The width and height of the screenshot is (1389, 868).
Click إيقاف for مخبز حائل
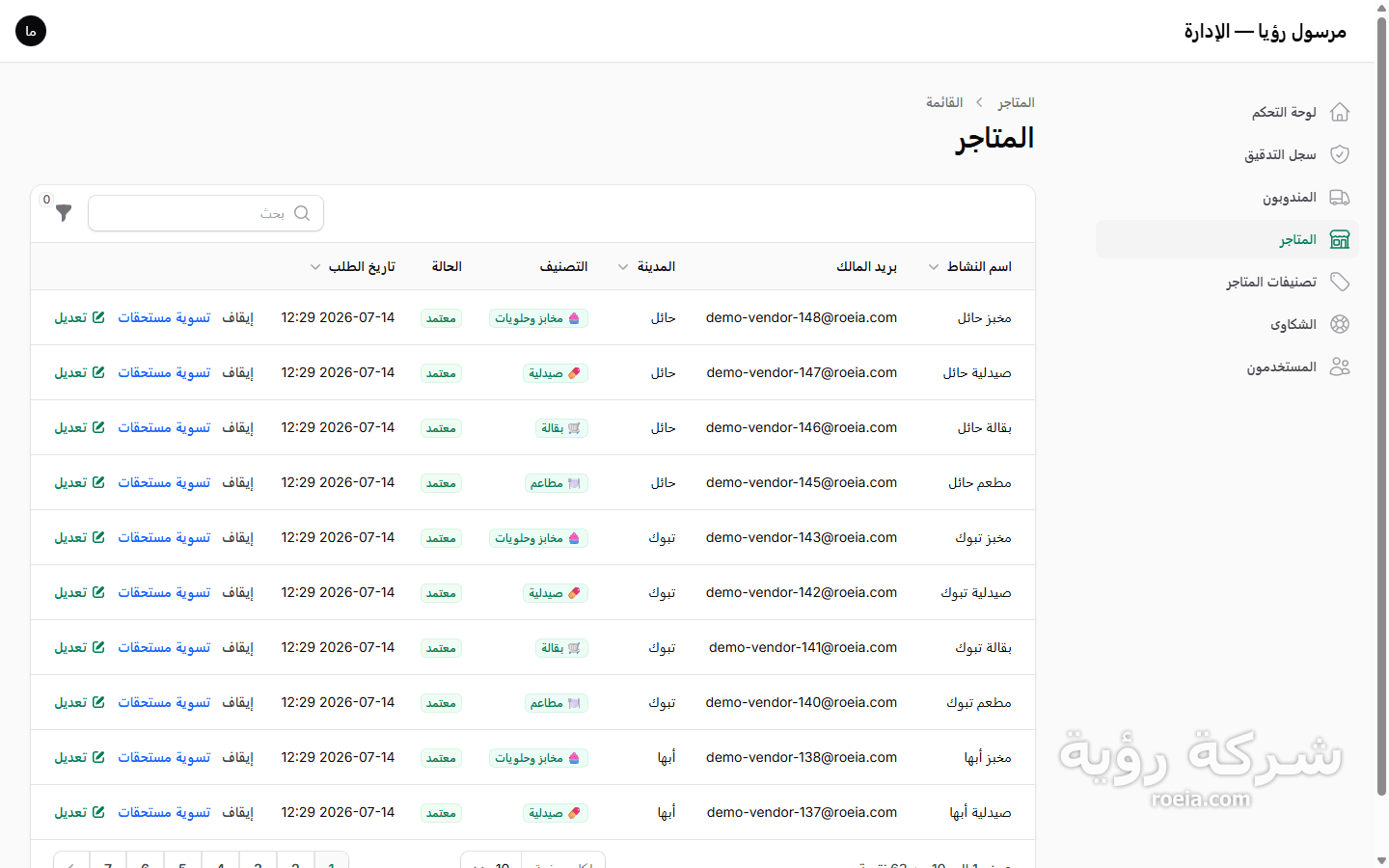tap(237, 317)
